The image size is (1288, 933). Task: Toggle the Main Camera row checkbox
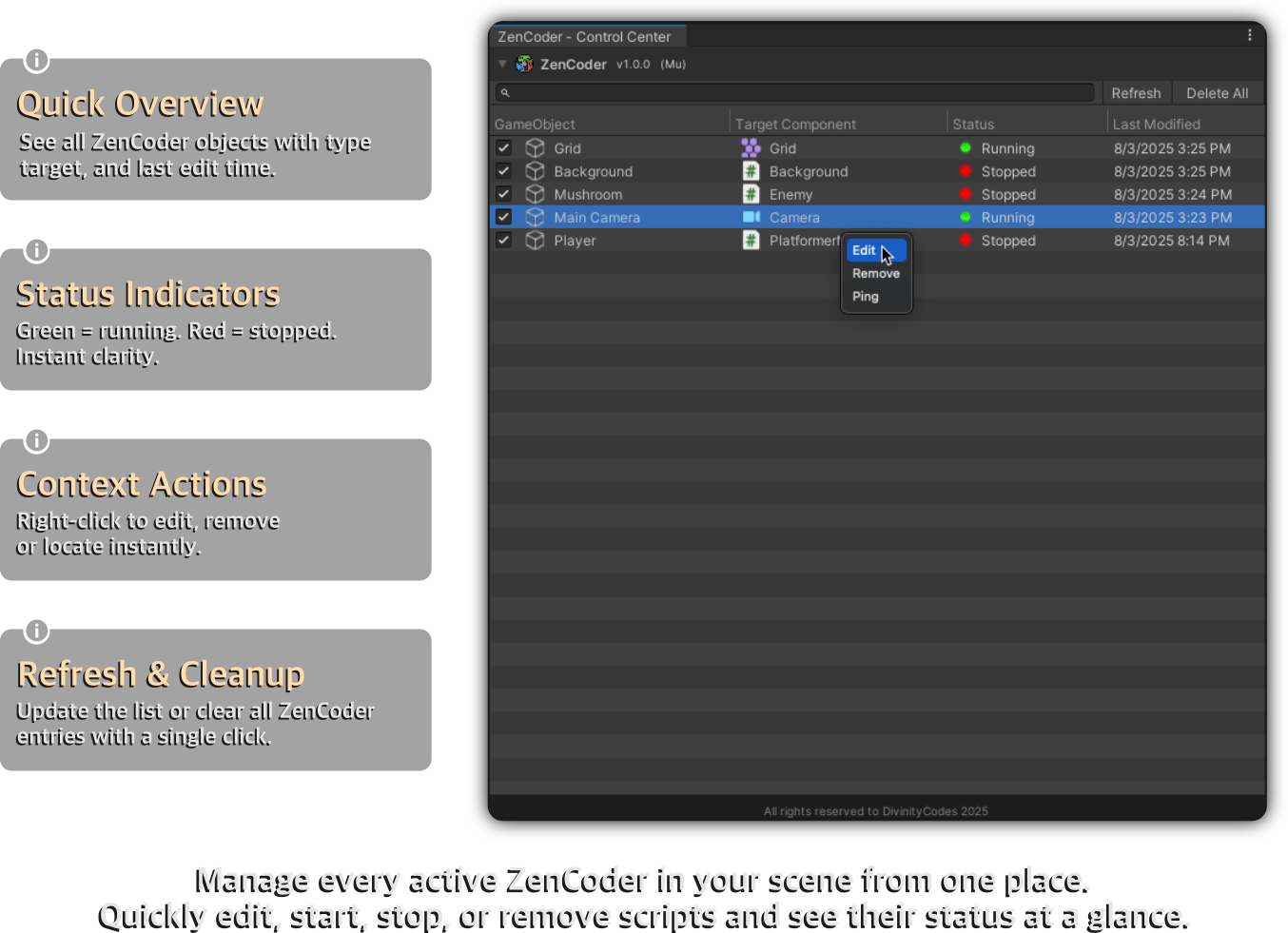[504, 217]
